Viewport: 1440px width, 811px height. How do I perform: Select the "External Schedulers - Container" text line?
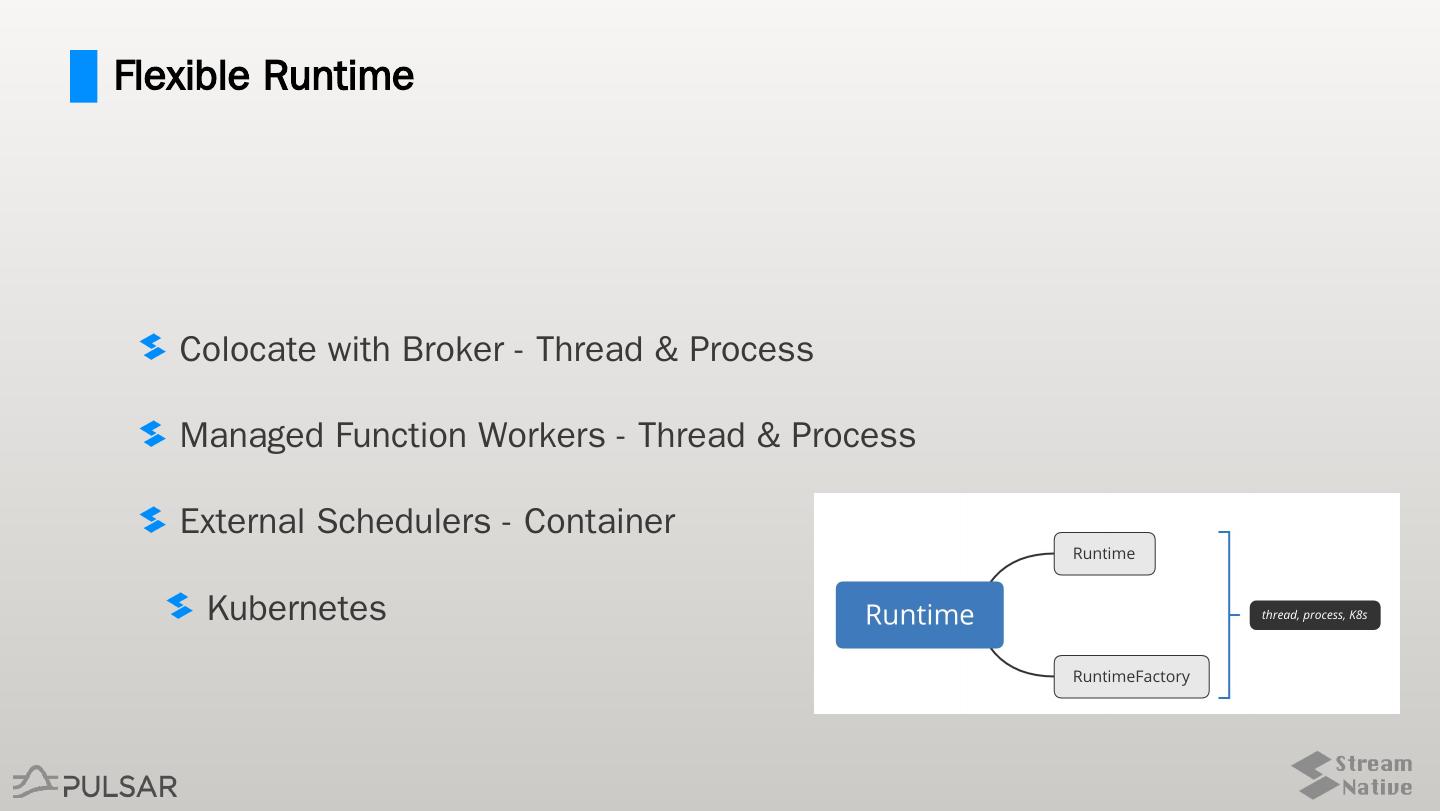[427, 521]
